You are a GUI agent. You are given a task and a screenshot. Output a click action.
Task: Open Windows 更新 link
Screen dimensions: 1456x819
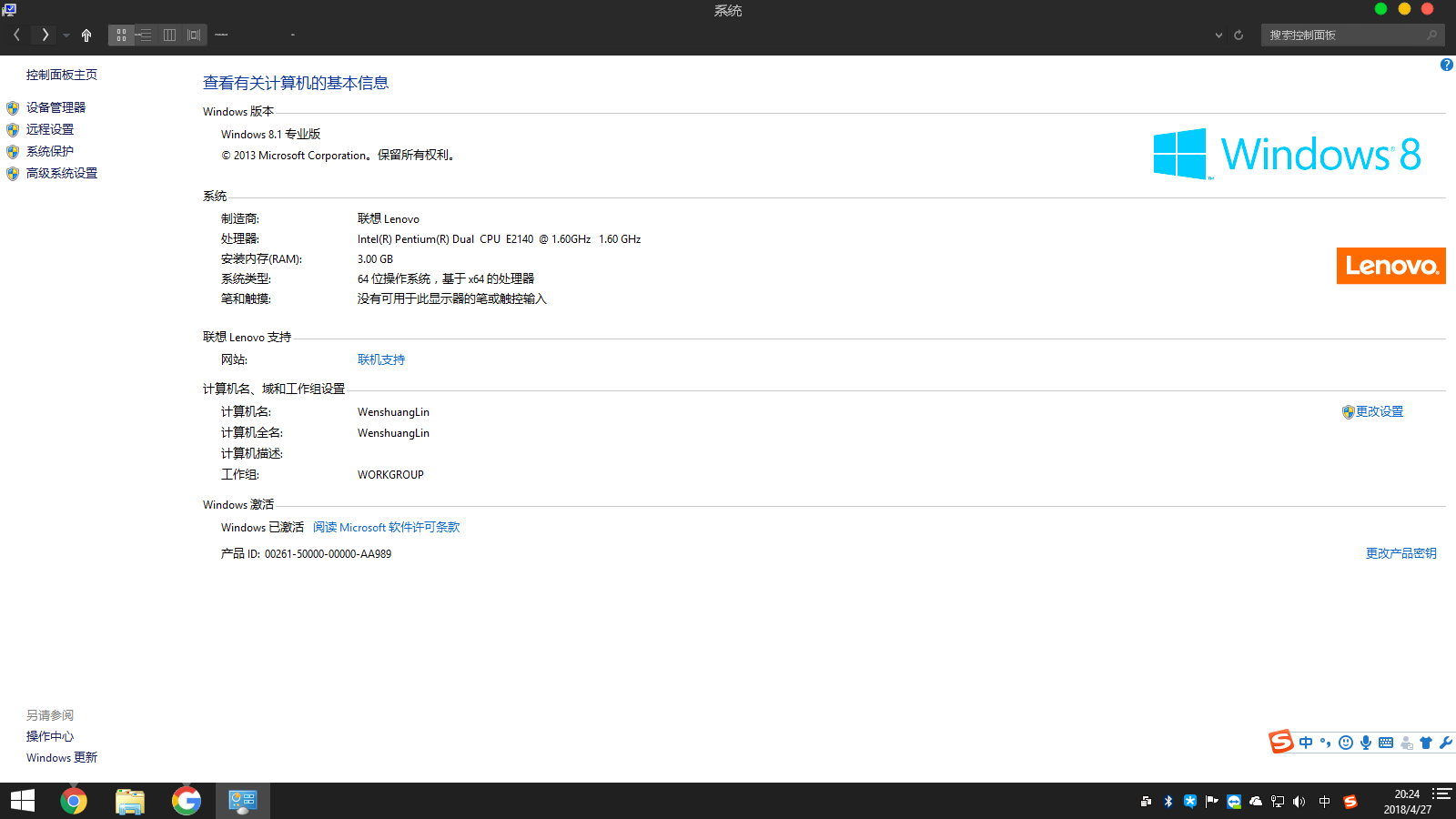[62, 757]
